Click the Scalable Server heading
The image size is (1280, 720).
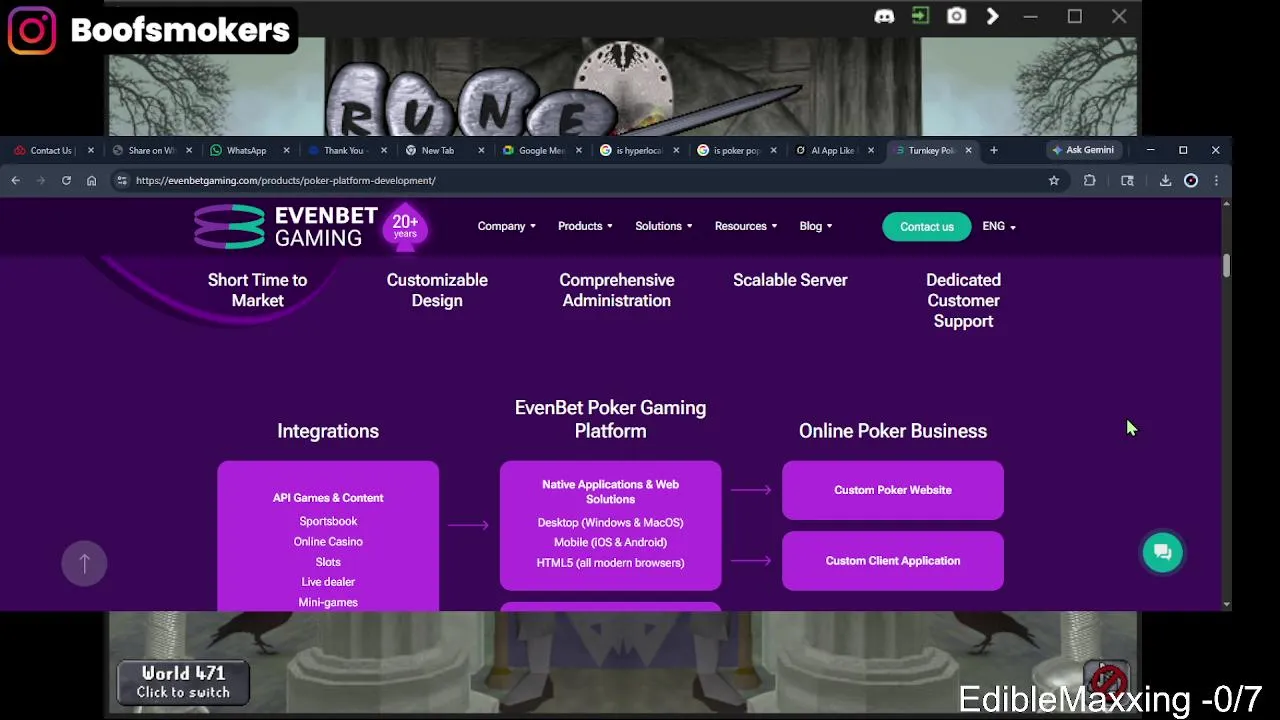point(790,280)
